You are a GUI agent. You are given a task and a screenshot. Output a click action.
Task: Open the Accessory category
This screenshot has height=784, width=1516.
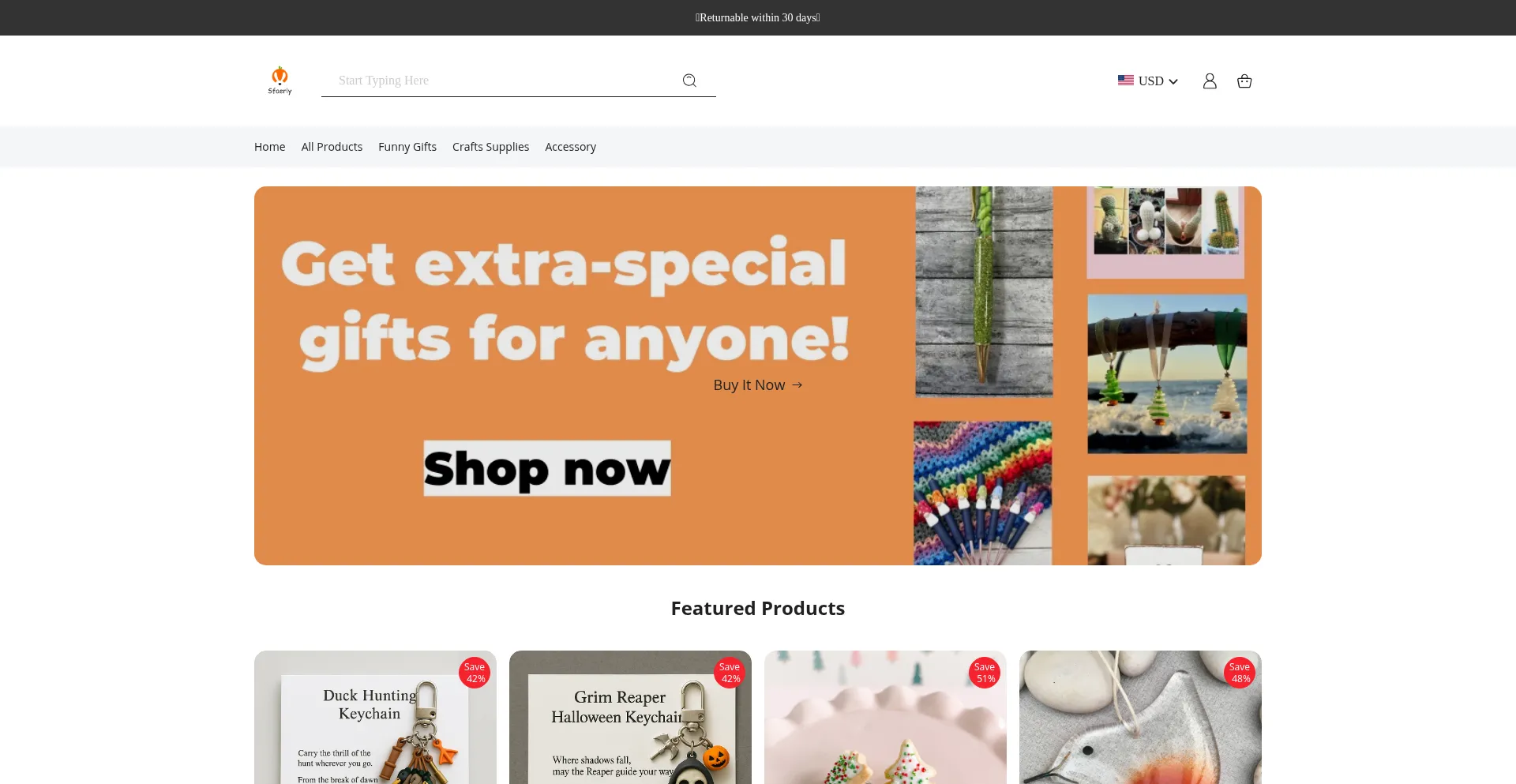point(570,147)
